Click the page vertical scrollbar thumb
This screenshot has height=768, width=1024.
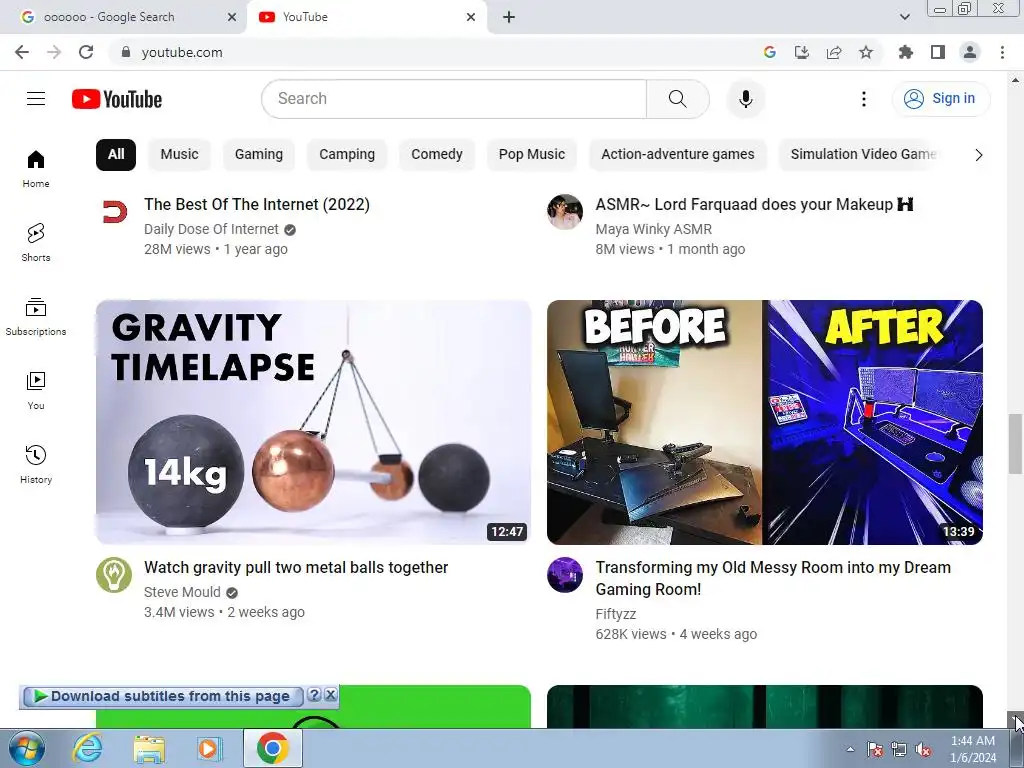tap(1015, 444)
